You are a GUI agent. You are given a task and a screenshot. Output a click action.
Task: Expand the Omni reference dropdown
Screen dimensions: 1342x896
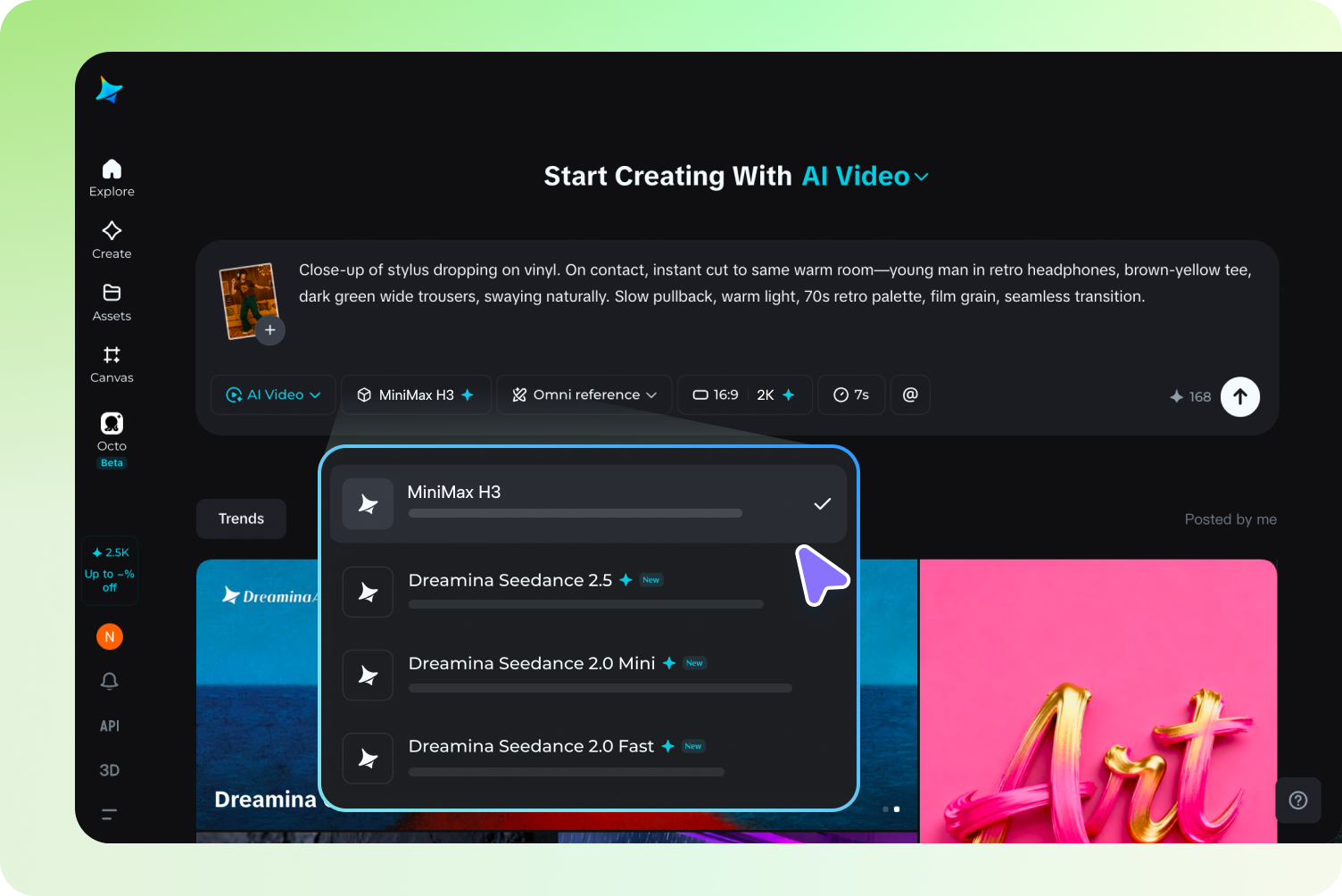click(584, 394)
